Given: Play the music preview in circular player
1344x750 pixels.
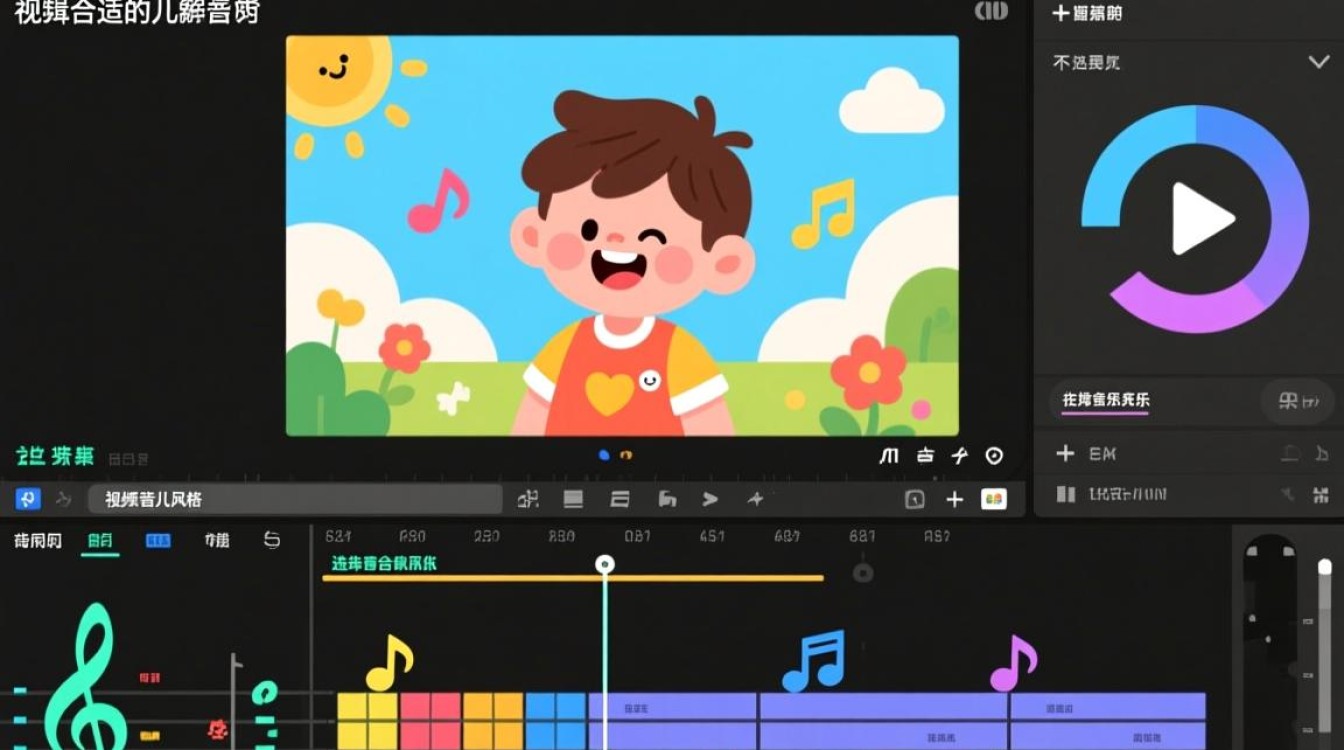Looking at the screenshot, I should (1201, 218).
